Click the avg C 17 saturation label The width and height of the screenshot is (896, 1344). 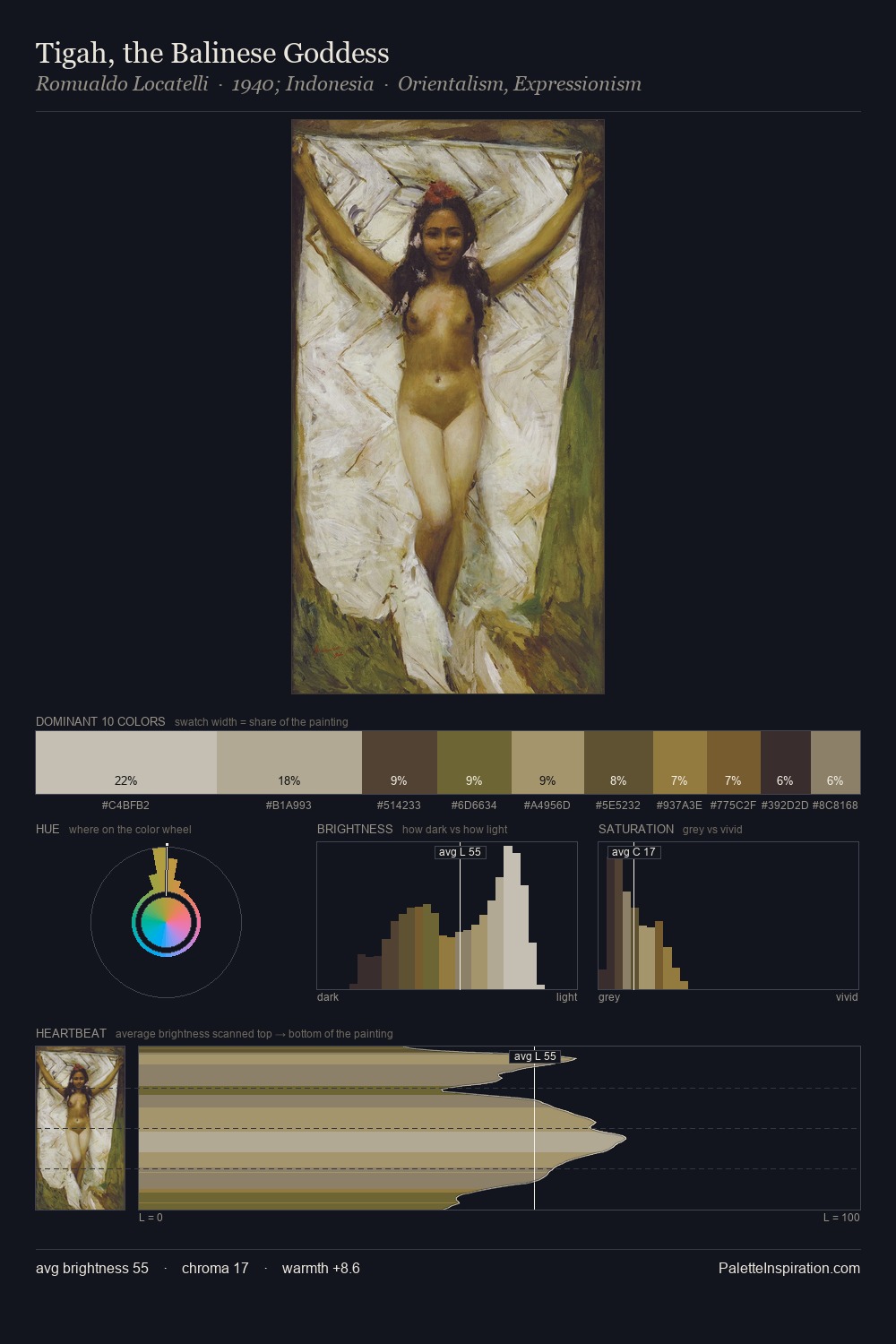(x=633, y=852)
